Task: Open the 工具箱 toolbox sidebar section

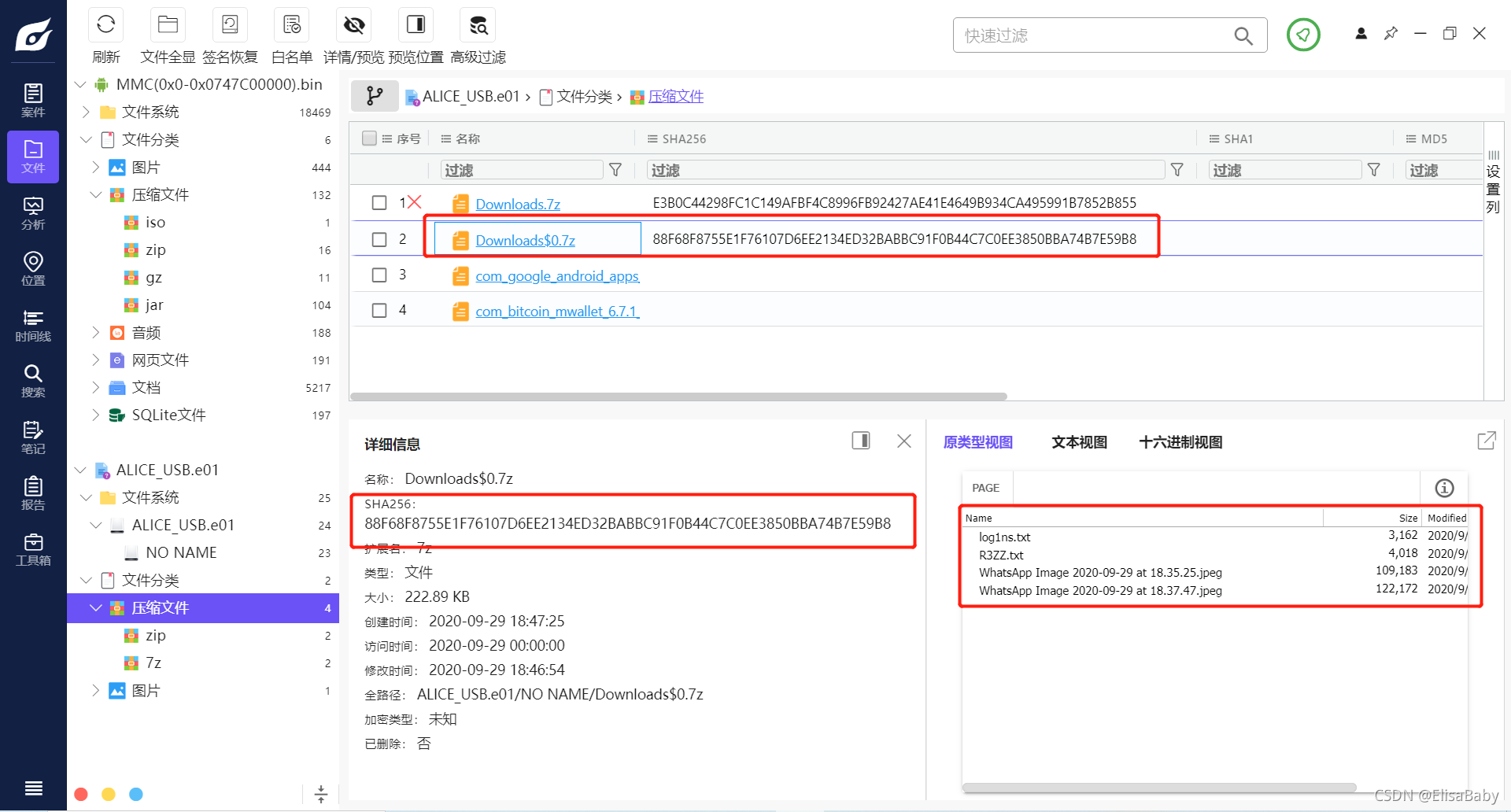Action: coord(33,550)
